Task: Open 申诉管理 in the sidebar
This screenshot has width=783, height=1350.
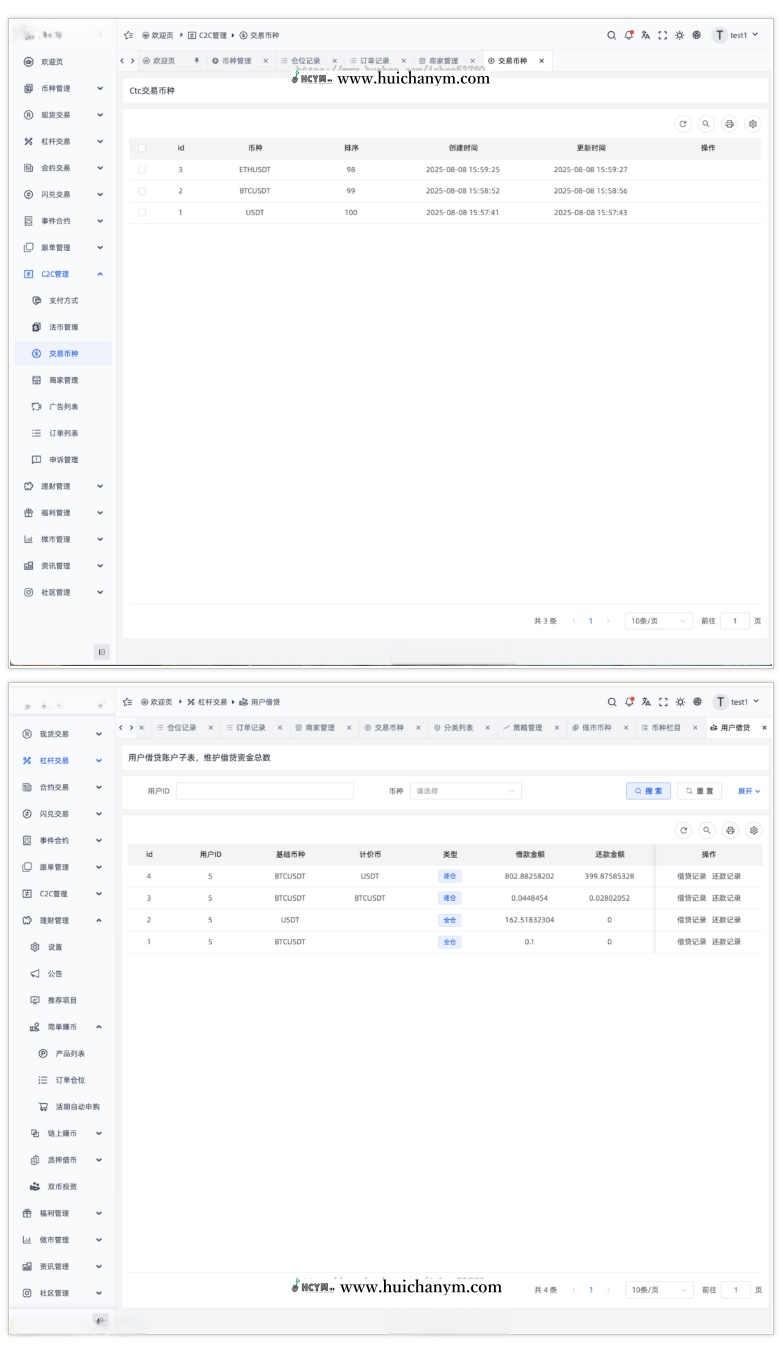Action: 63,460
